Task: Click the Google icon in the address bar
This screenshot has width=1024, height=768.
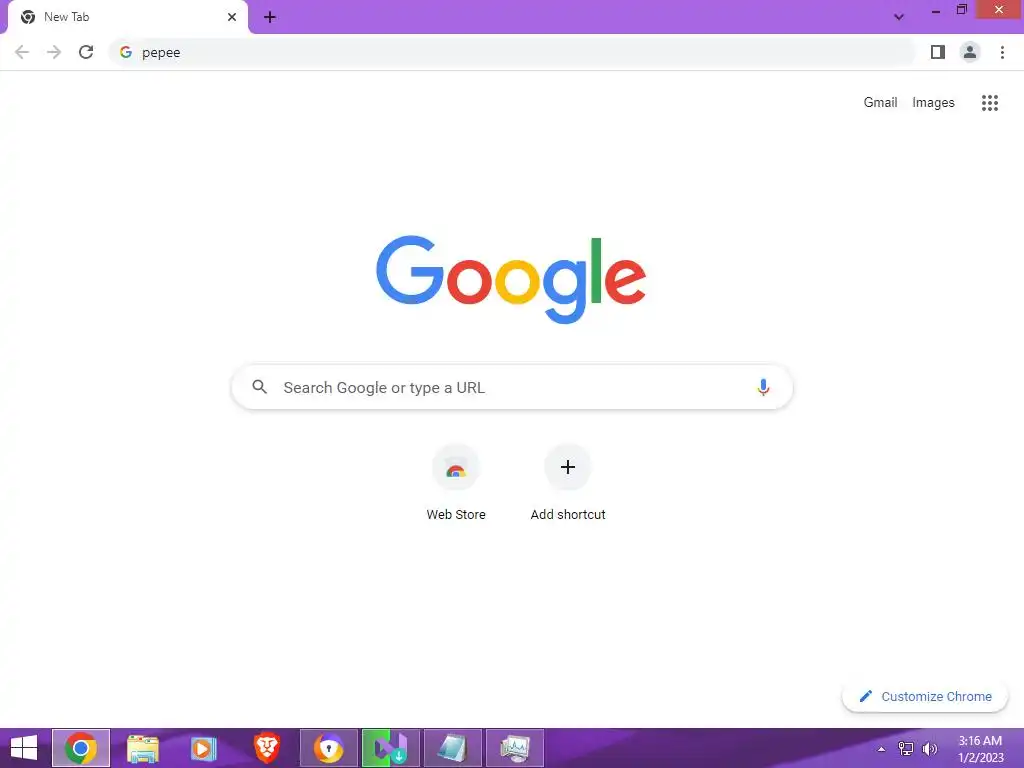Action: point(126,52)
